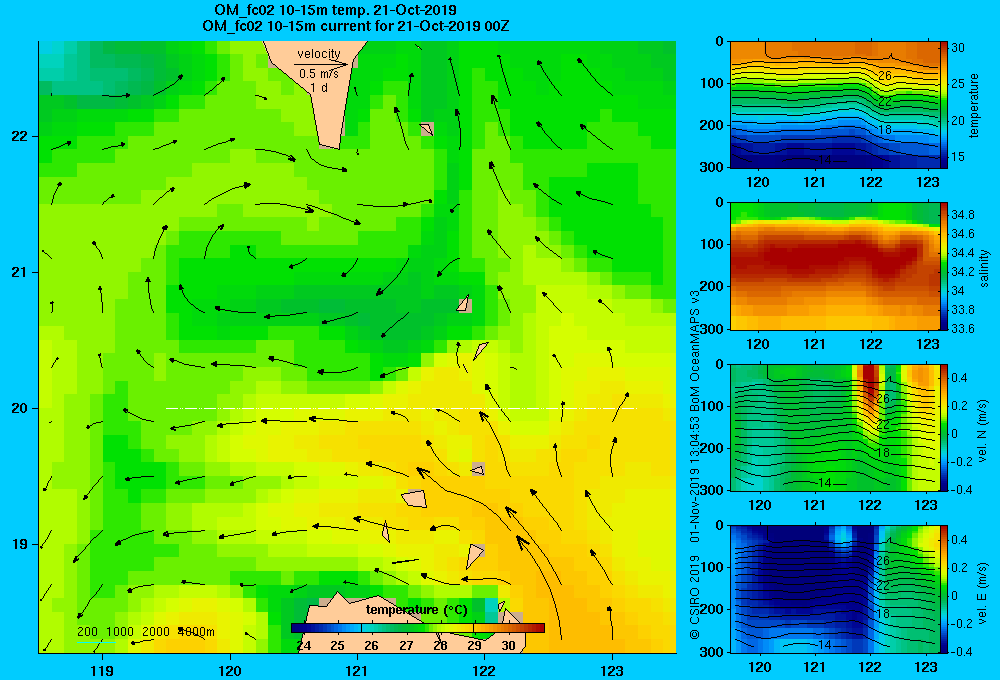Viewport: 1000px width, 680px height.
Task: Click latitude label '21' on the main map
Action: tap(20, 272)
